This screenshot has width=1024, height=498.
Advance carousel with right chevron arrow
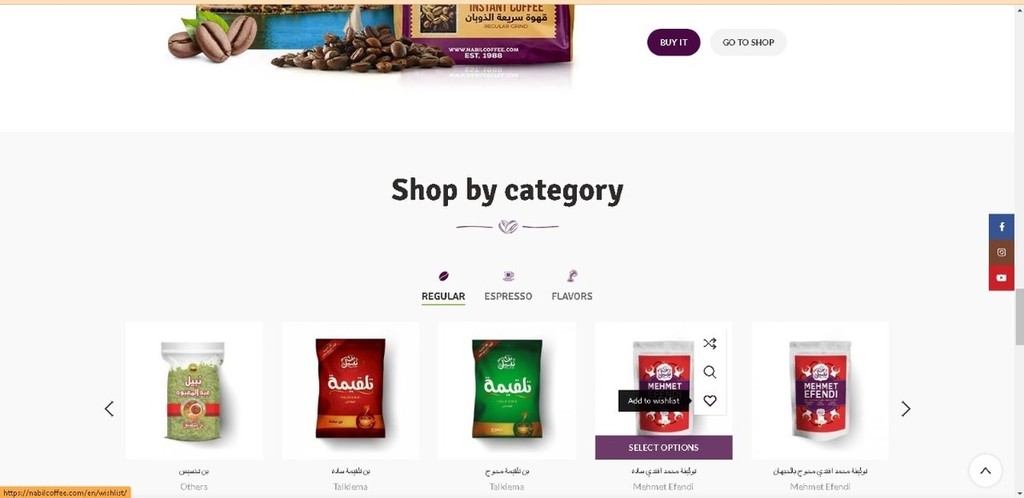(x=906, y=409)
